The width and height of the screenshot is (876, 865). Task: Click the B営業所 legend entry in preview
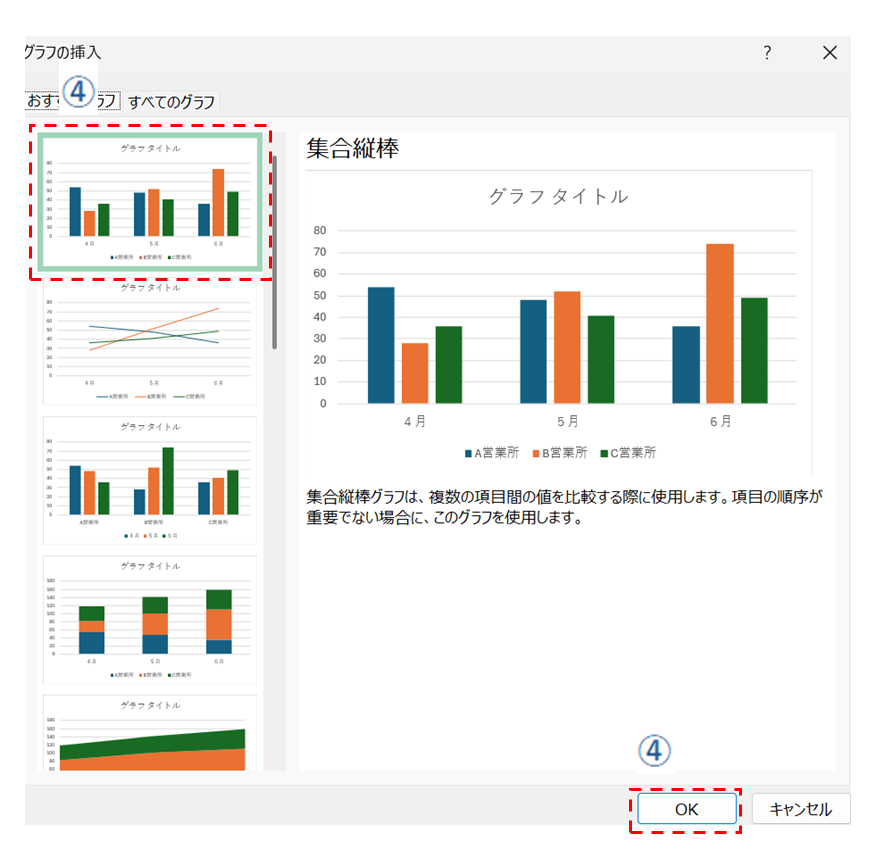[x=559, y=453]
